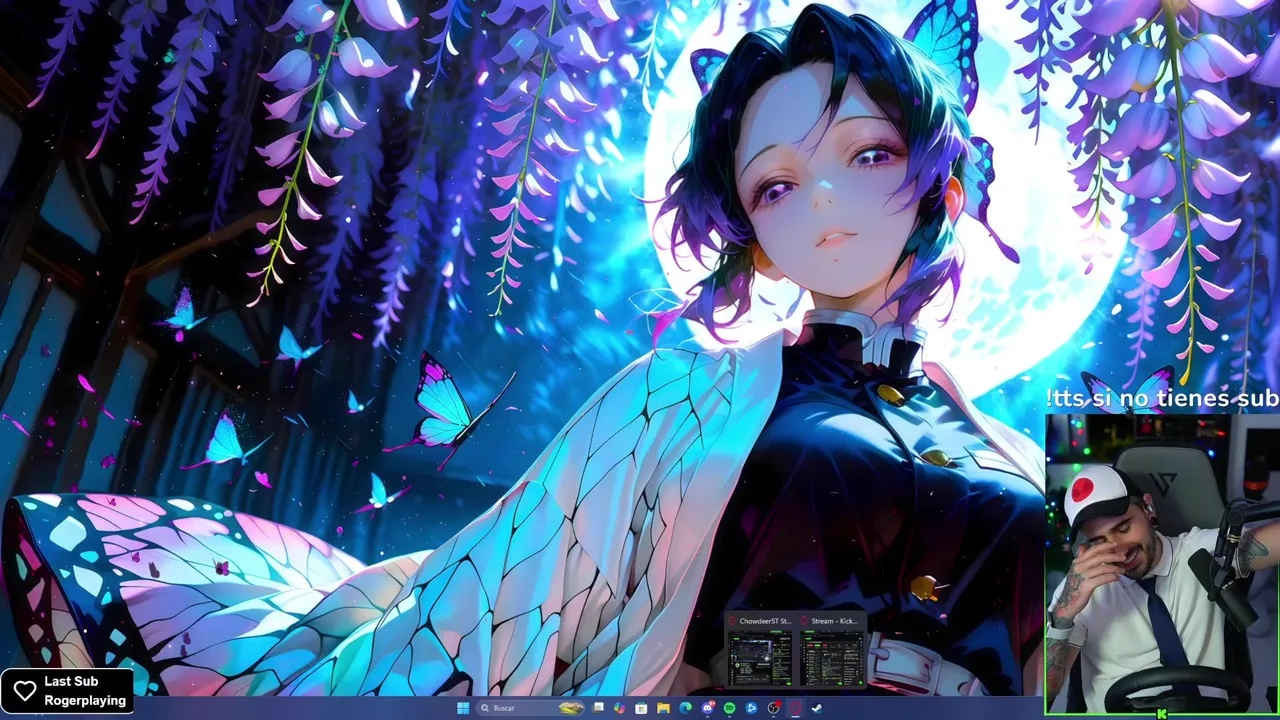Open Steam from the taskbar
The width and height of the screenshot is (1280, 720).
pyautogui.click(x=817, y=708)
